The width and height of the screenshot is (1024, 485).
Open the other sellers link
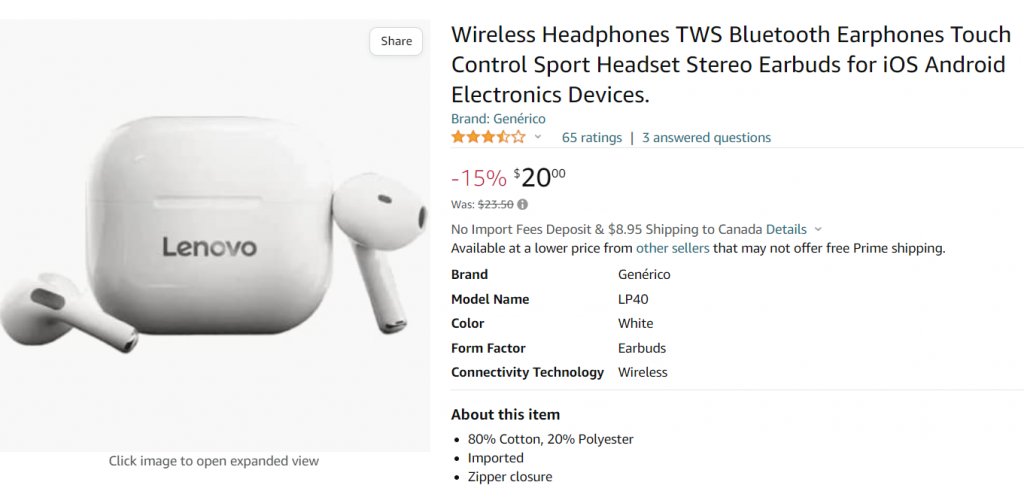[x=672, y=248]
